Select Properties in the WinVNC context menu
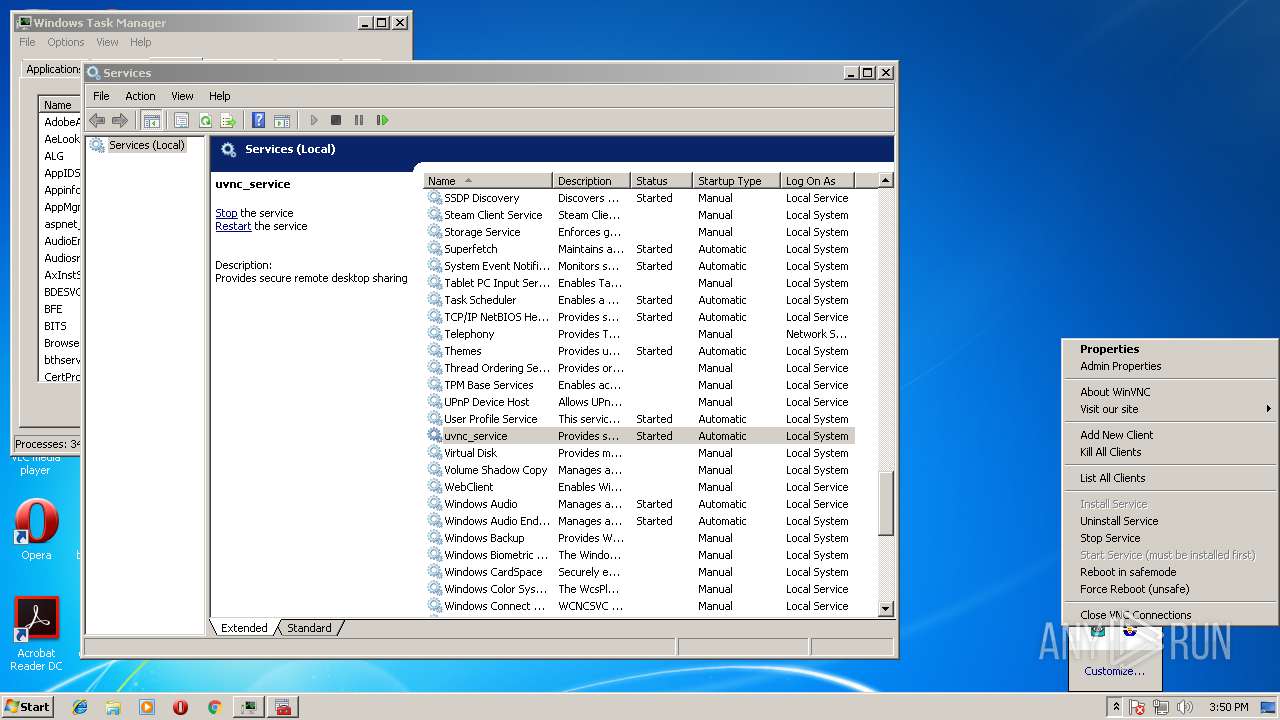Image resolution: width=1280 pixels, height=720 pixels. [x=1109, y=349]
